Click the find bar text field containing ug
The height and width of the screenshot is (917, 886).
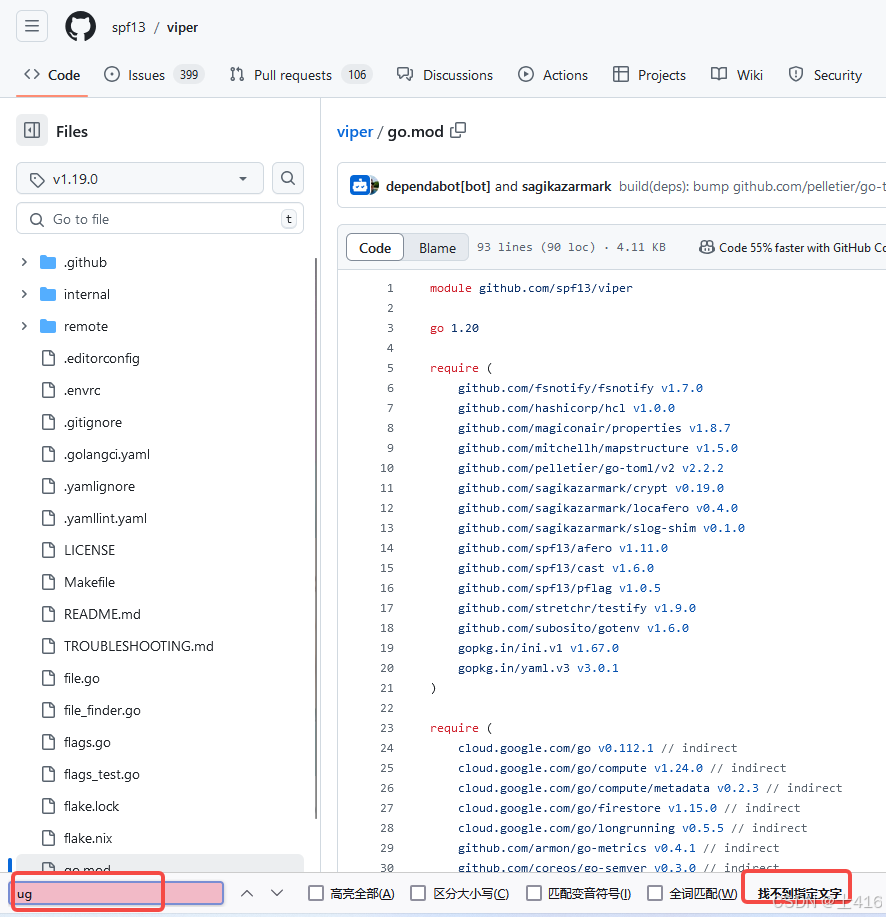(117, 893)
